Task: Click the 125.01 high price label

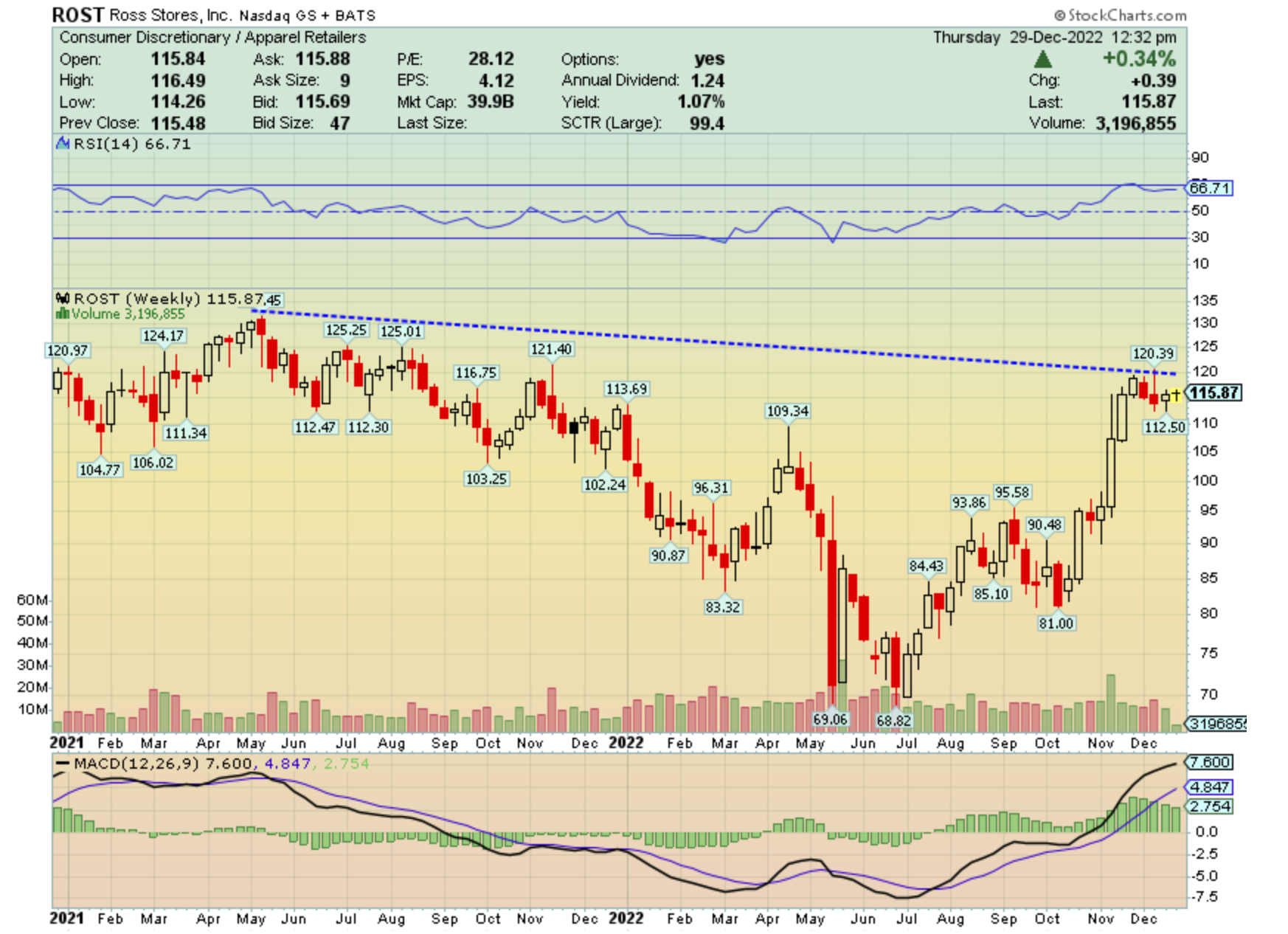Action: pyautogui.click(x=401, y=331)
